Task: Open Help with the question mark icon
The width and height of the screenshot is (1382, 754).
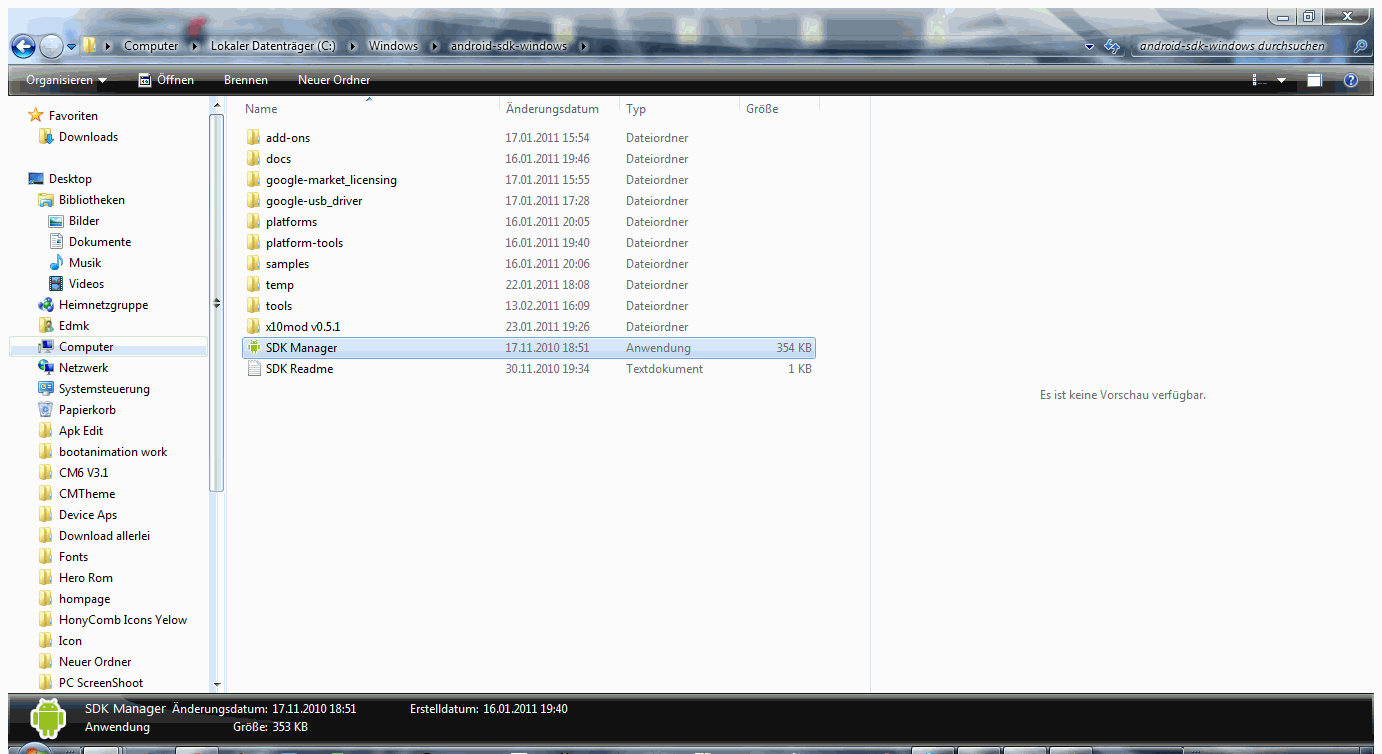Action: (1350, 80)
